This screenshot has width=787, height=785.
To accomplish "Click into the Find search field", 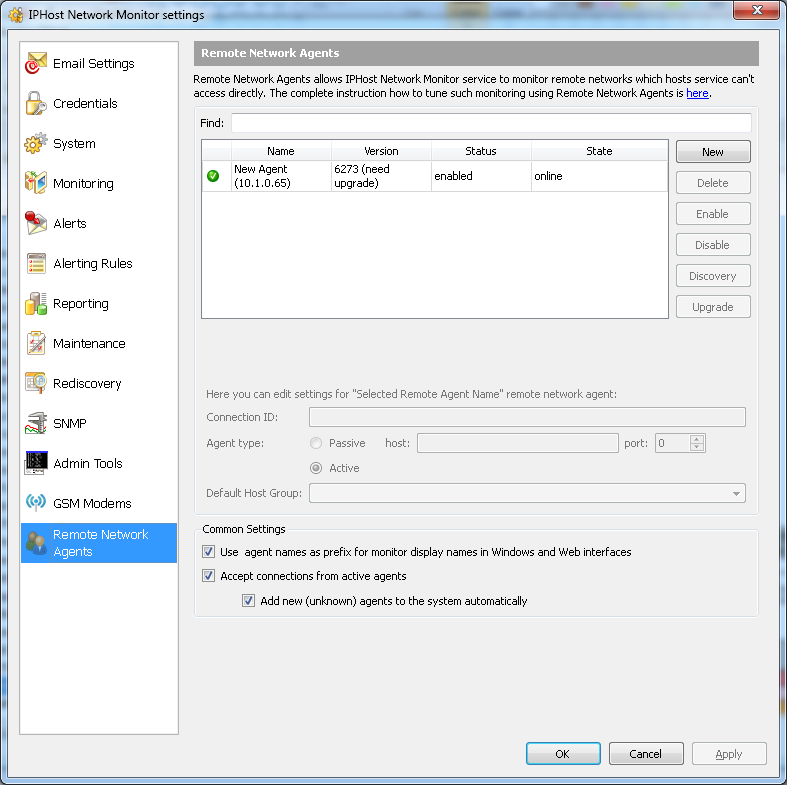I will [490, 123].
